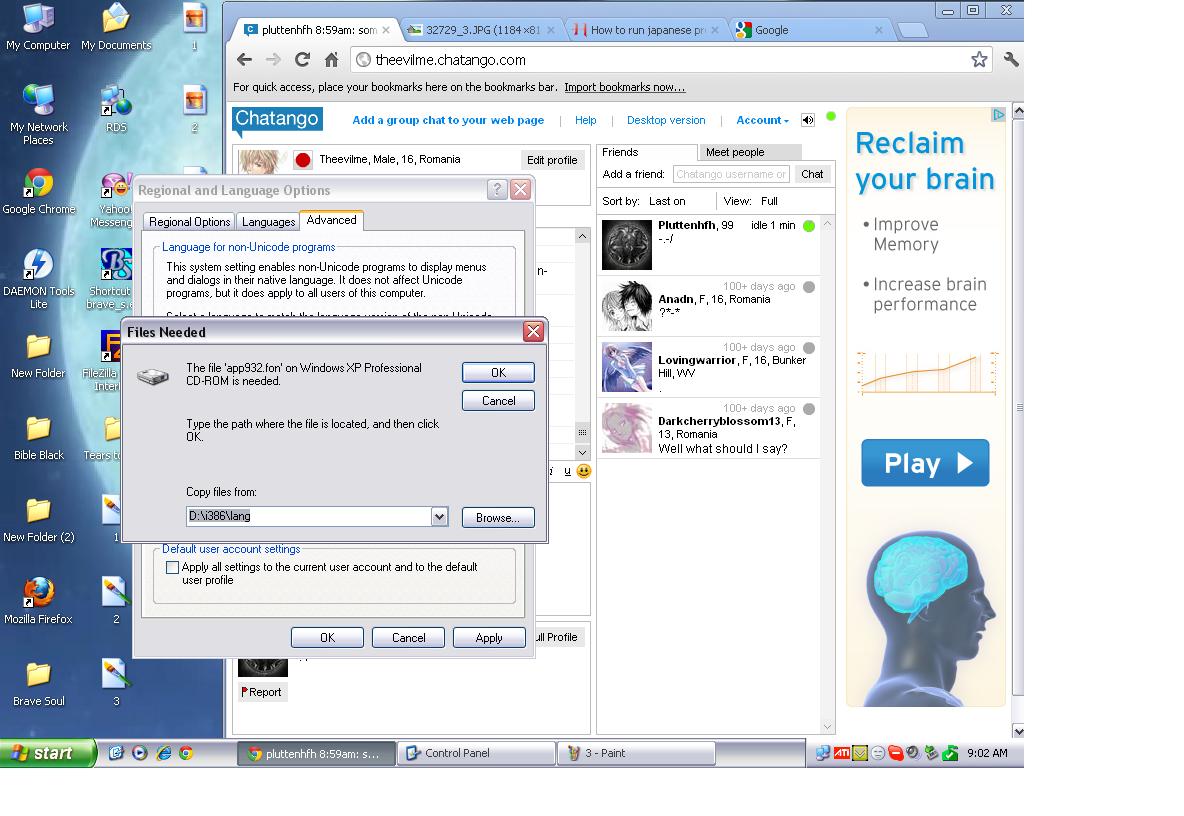The image size is (1184, 816).
Task: Switch to 32729_3.JPG browser tab
Action: (x=482, y=30)
